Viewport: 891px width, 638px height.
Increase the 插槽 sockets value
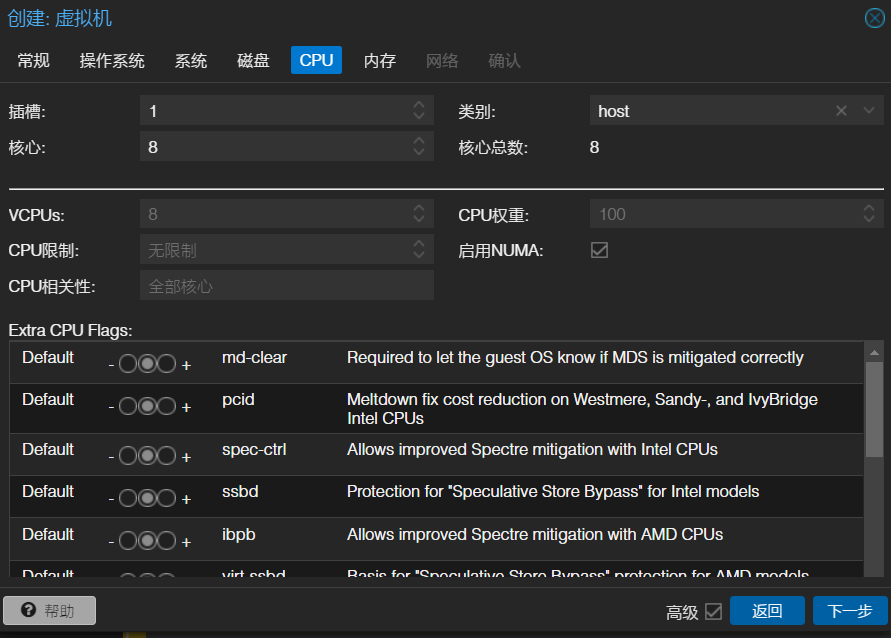tap(419, 105)
